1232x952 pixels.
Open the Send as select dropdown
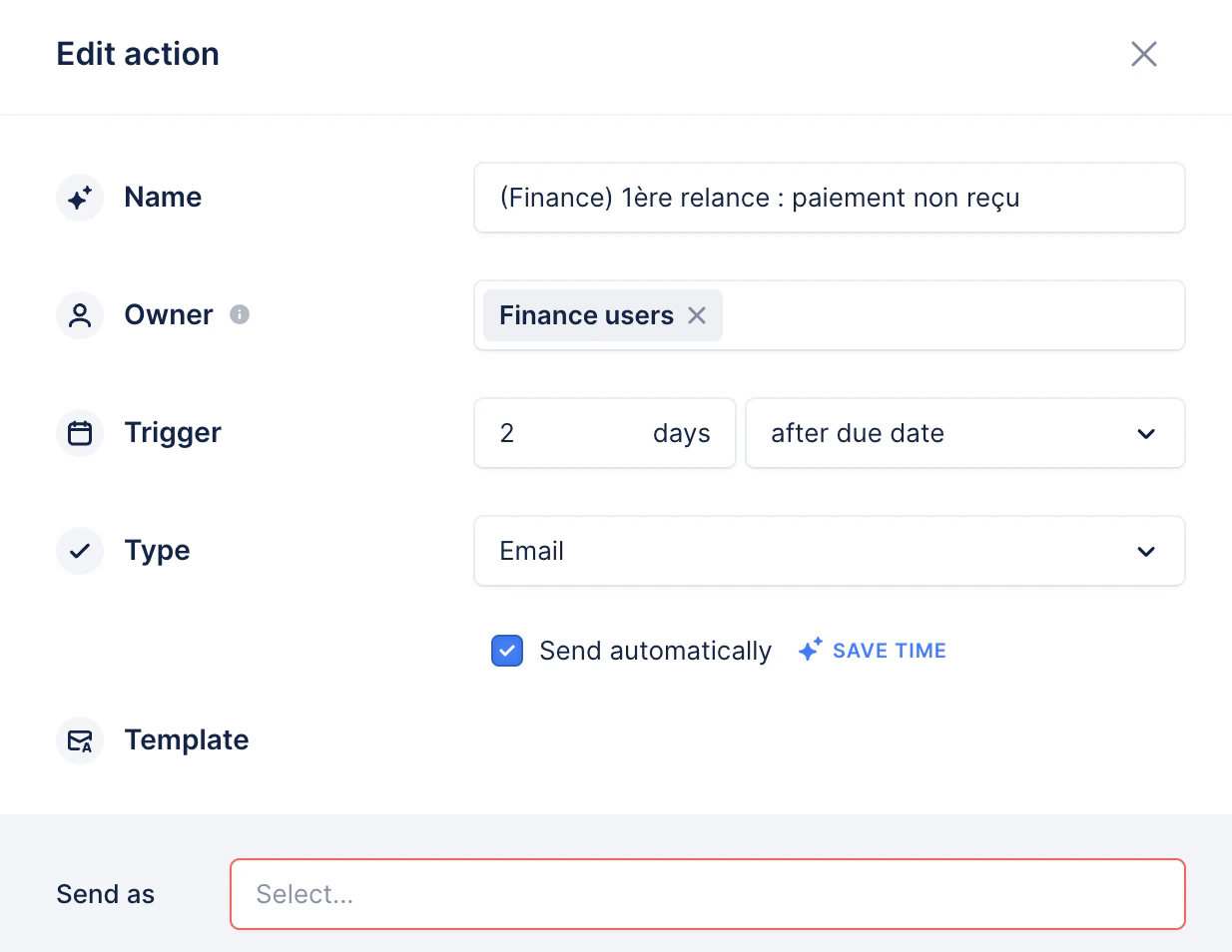(x=708, y=894)
